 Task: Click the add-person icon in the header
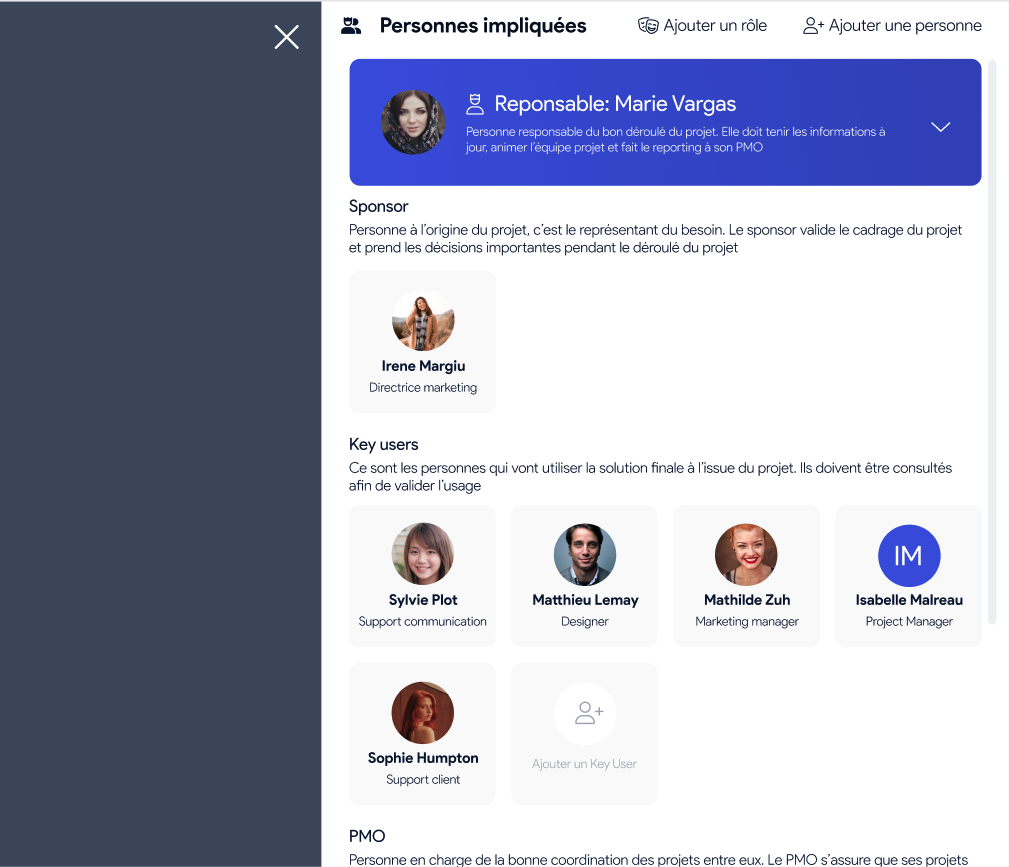[813, 26]
